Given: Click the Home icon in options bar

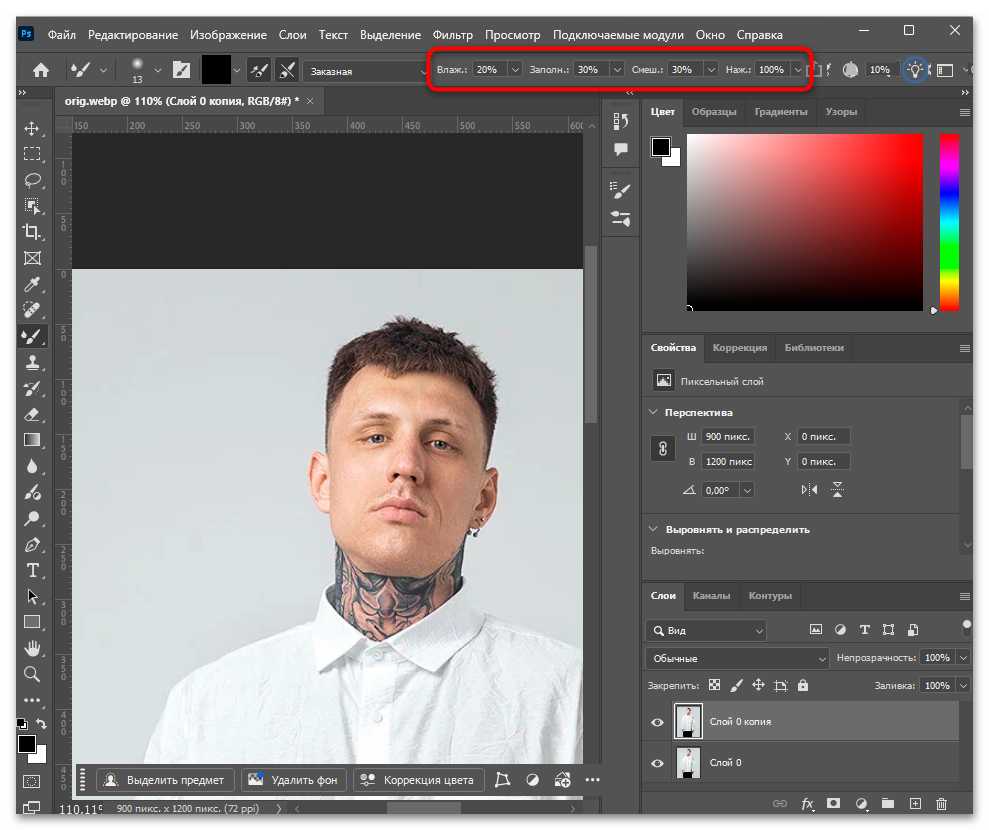Looking at the screenshot, I should click(41, 70).
